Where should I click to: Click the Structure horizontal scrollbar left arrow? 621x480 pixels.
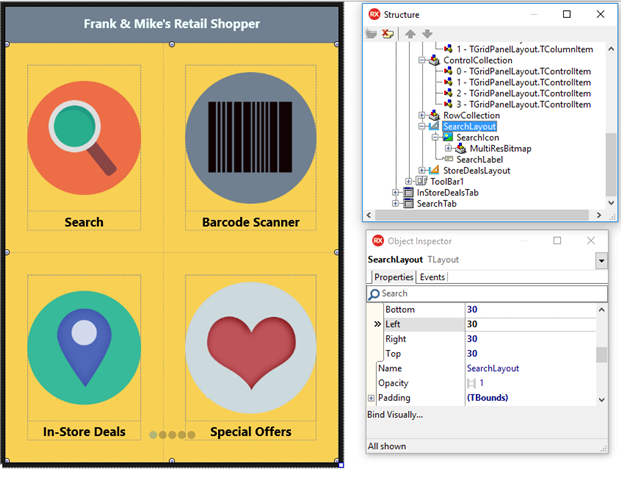pos(369,215)
